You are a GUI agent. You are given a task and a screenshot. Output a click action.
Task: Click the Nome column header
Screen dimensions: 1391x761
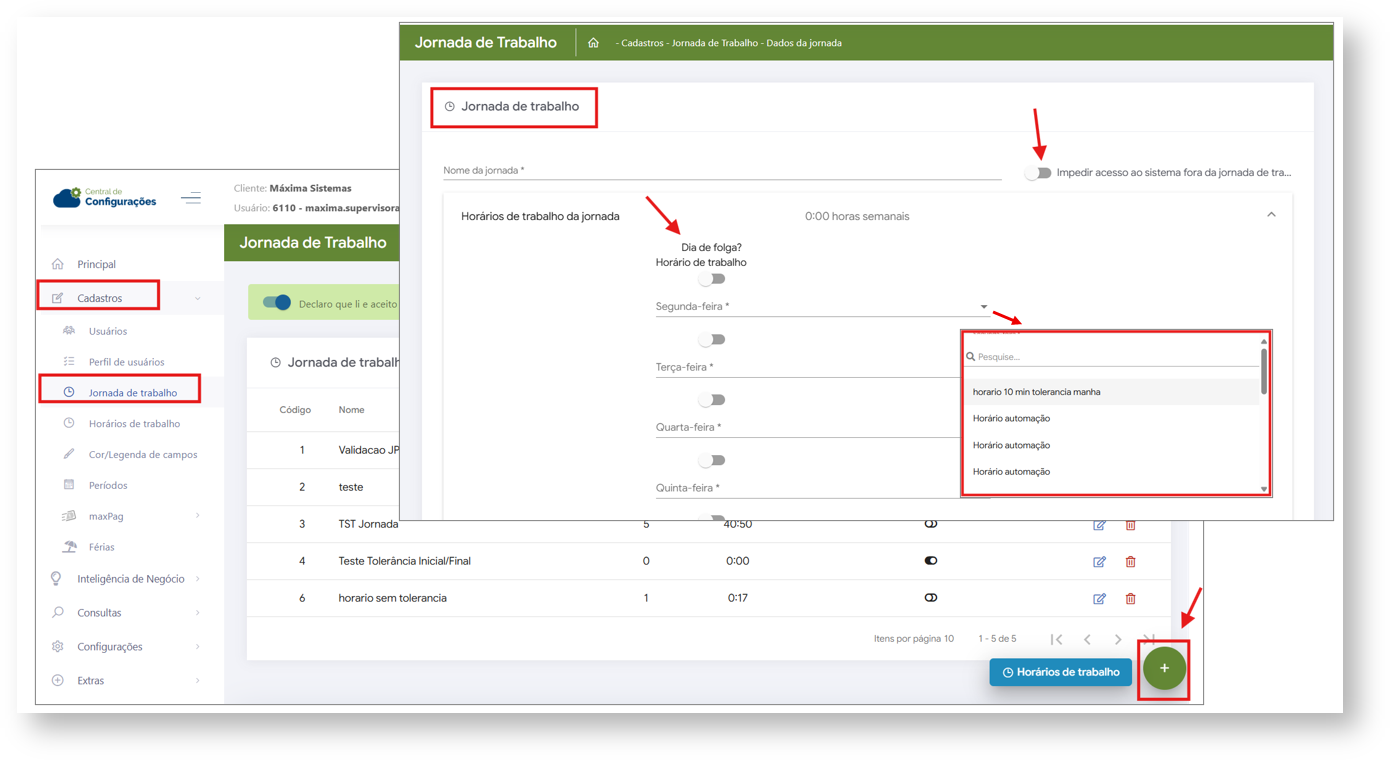(351, 410)
